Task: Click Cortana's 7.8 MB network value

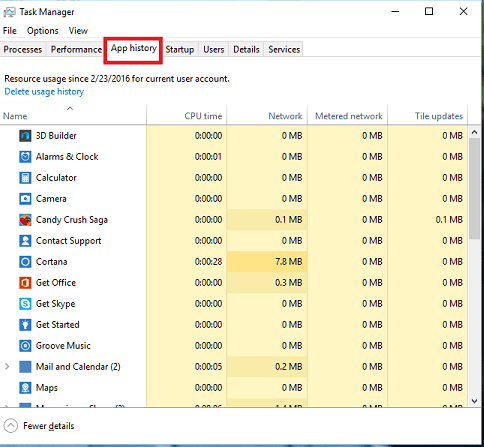Action: [x=289, y=262]
